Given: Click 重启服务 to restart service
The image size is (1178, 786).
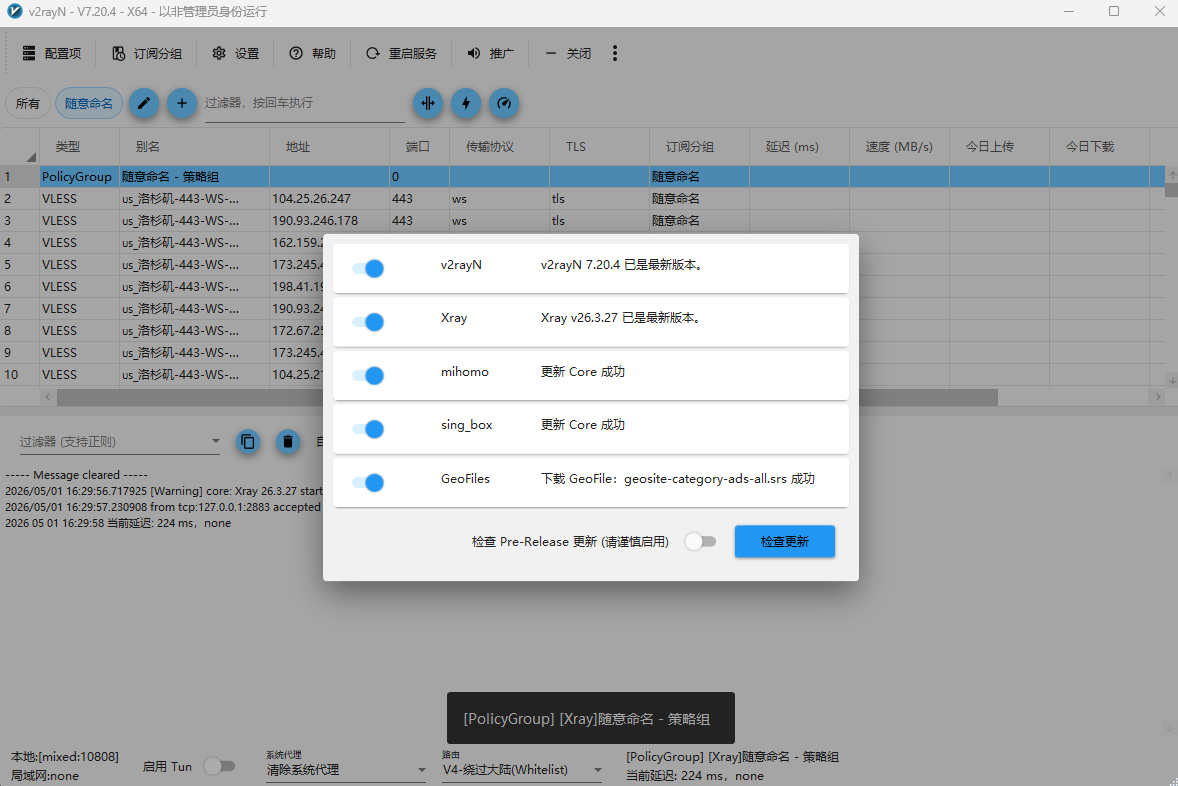Looking at the screenshot, I should (401, 53).
